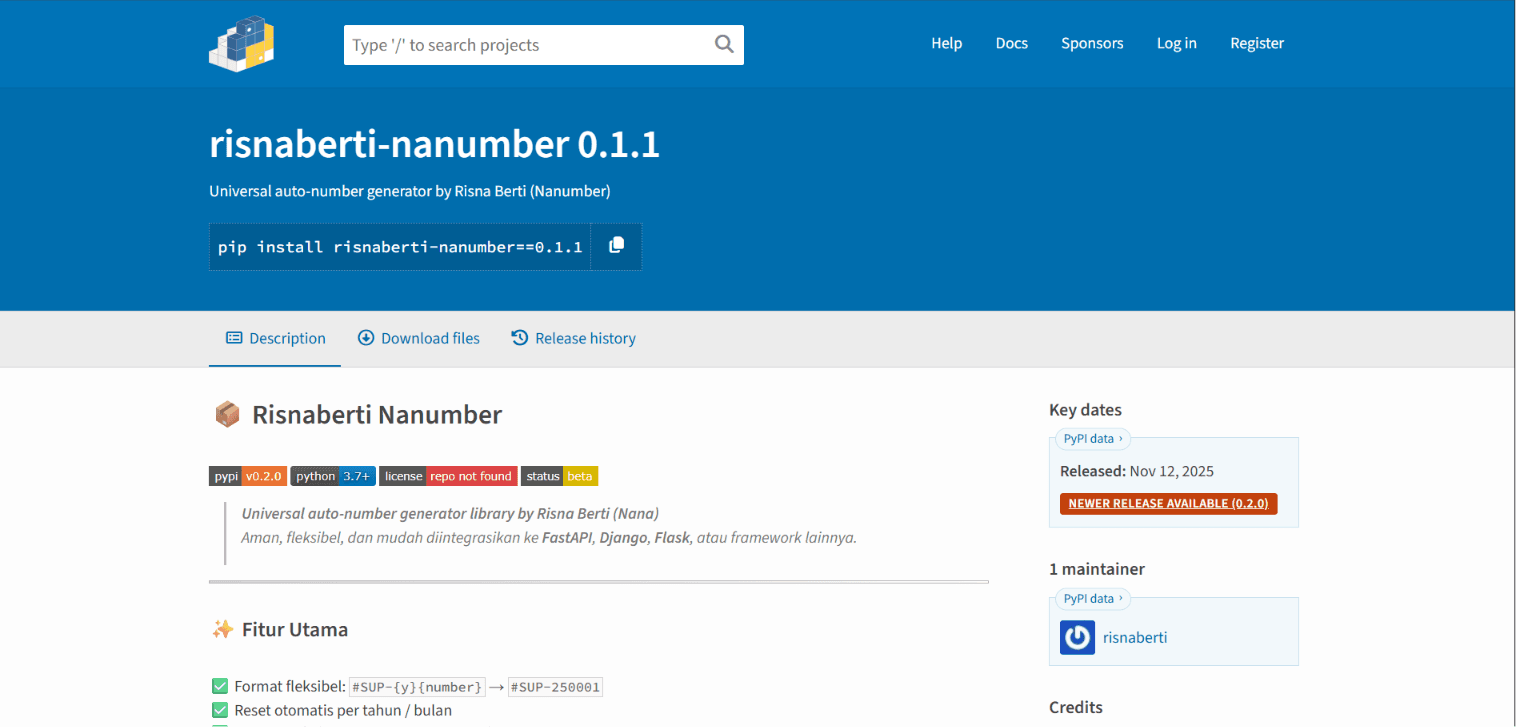
Task: Open the Description tab
Action: click(275, 339)
